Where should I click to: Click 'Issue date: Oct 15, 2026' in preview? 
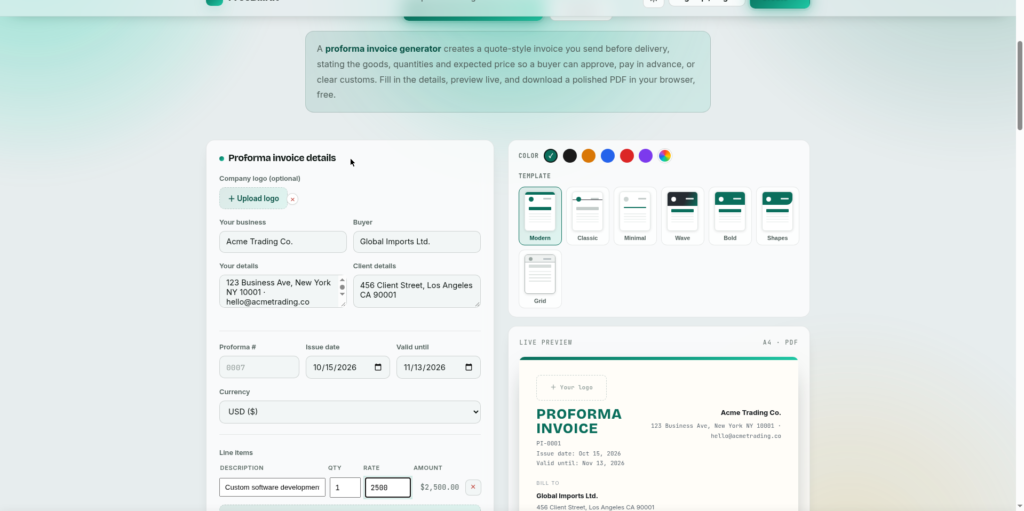tap(579, 453)
